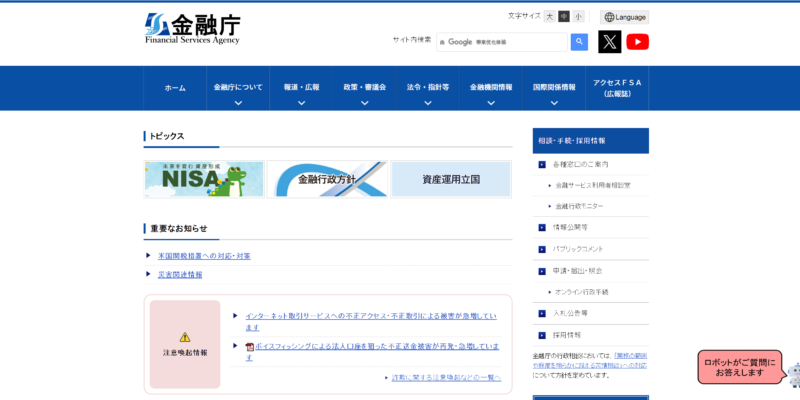Open オンライン行政手続 sidebar link
This screenshot has width=800, height=400.
point(582,292)
